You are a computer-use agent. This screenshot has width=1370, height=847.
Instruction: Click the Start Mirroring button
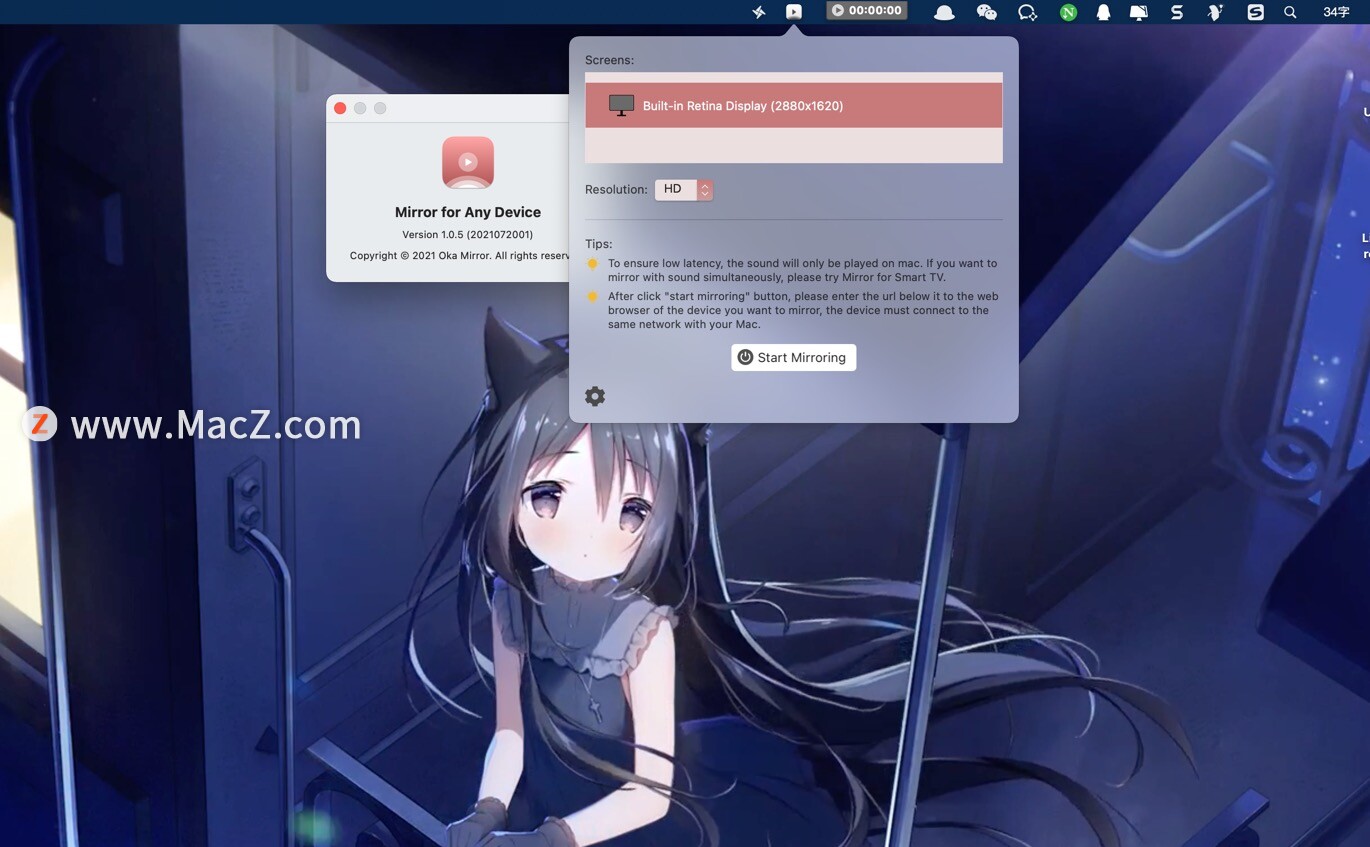pos(794,357)
